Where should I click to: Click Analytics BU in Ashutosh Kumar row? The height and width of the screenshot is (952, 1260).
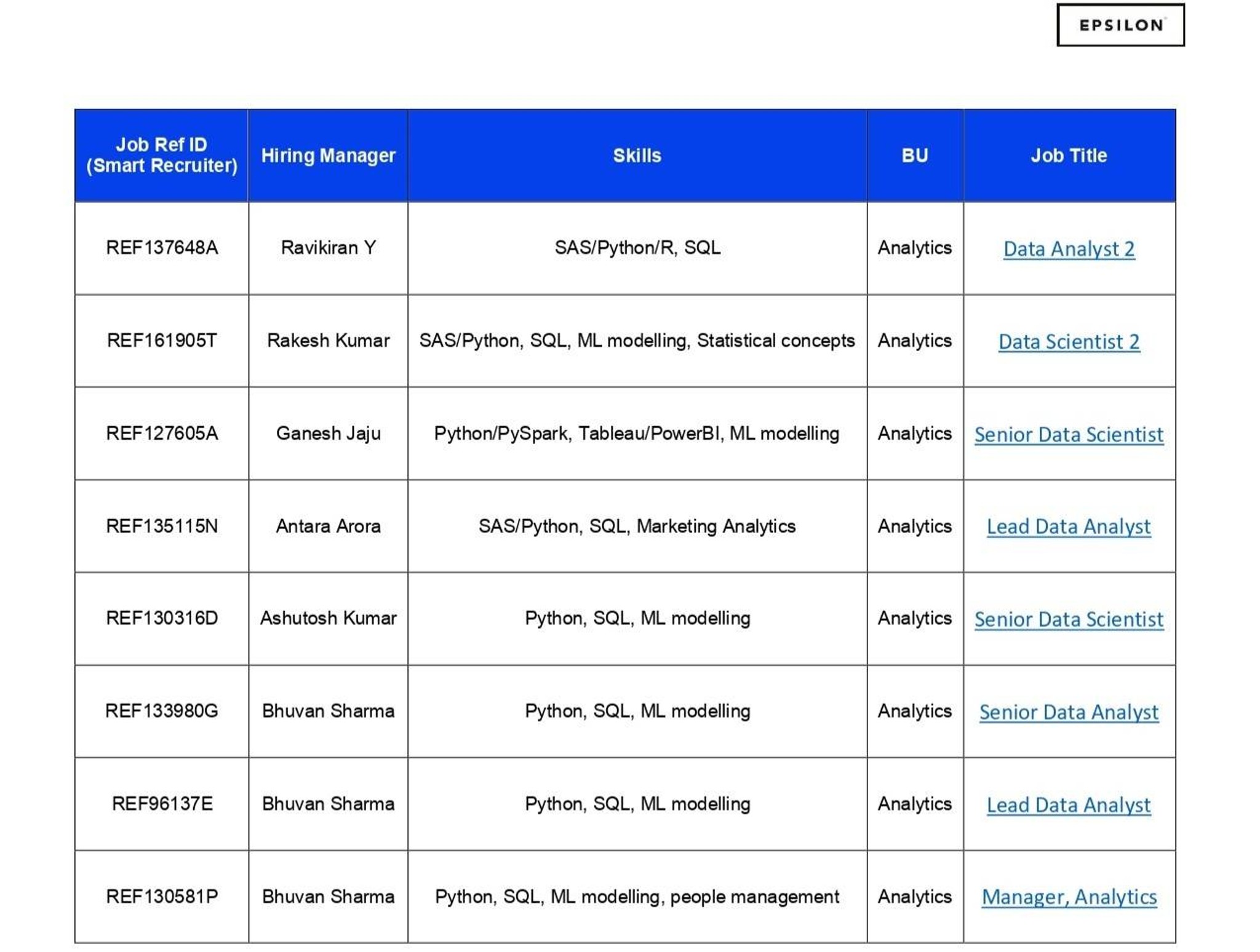pos(915,617)
